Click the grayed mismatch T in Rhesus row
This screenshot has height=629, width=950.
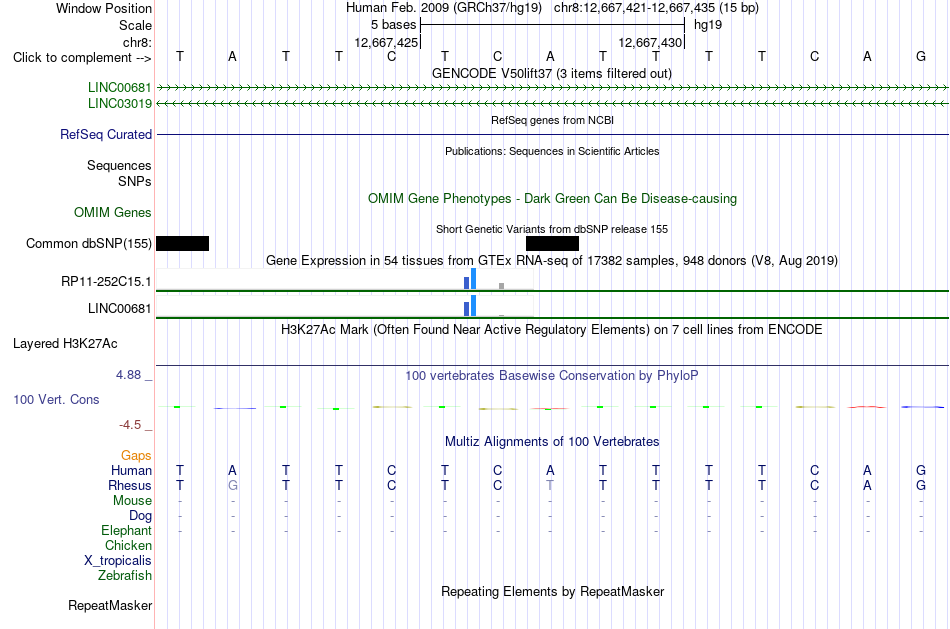(550, 486)
